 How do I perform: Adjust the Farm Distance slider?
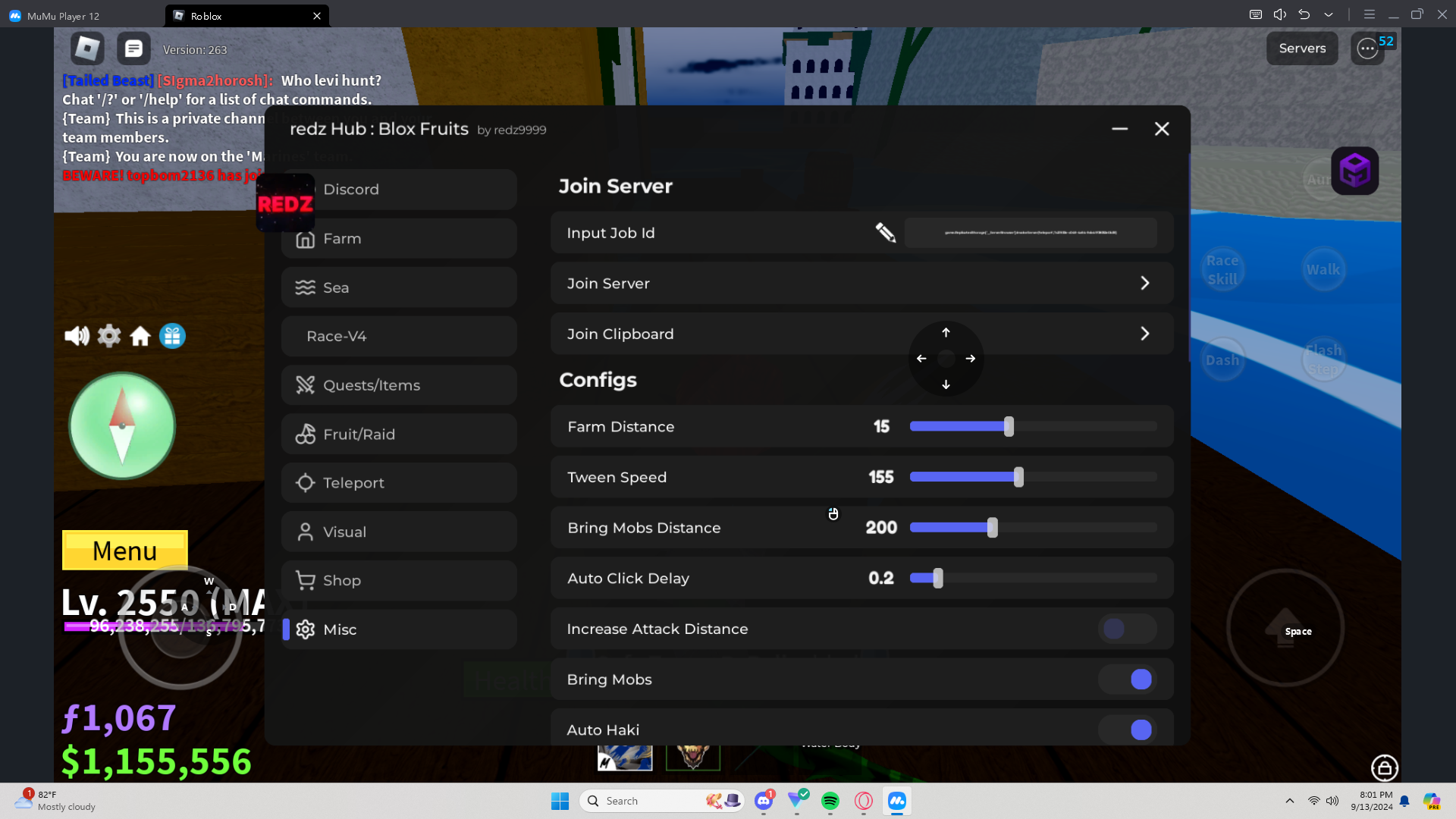click(x=1034, y=427)
